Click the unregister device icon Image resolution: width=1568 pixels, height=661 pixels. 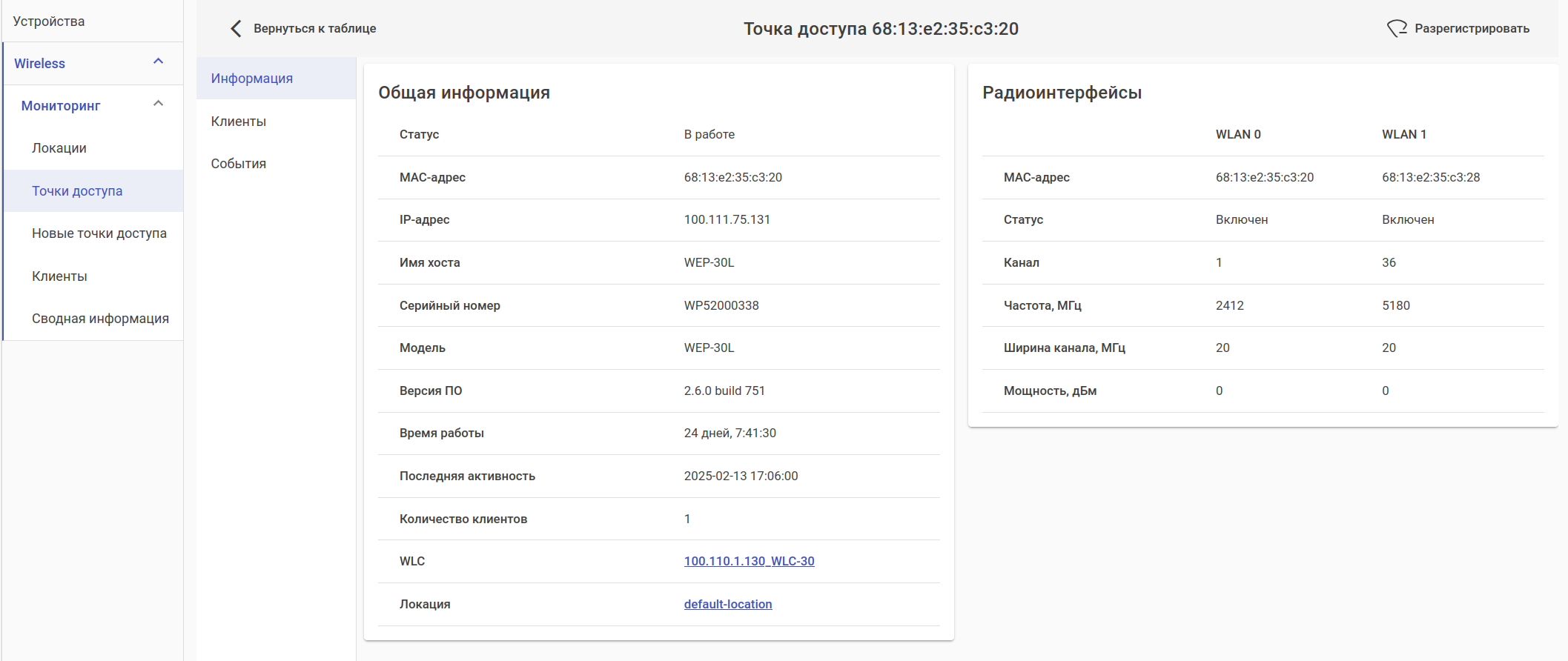[x=1397, y=29]
